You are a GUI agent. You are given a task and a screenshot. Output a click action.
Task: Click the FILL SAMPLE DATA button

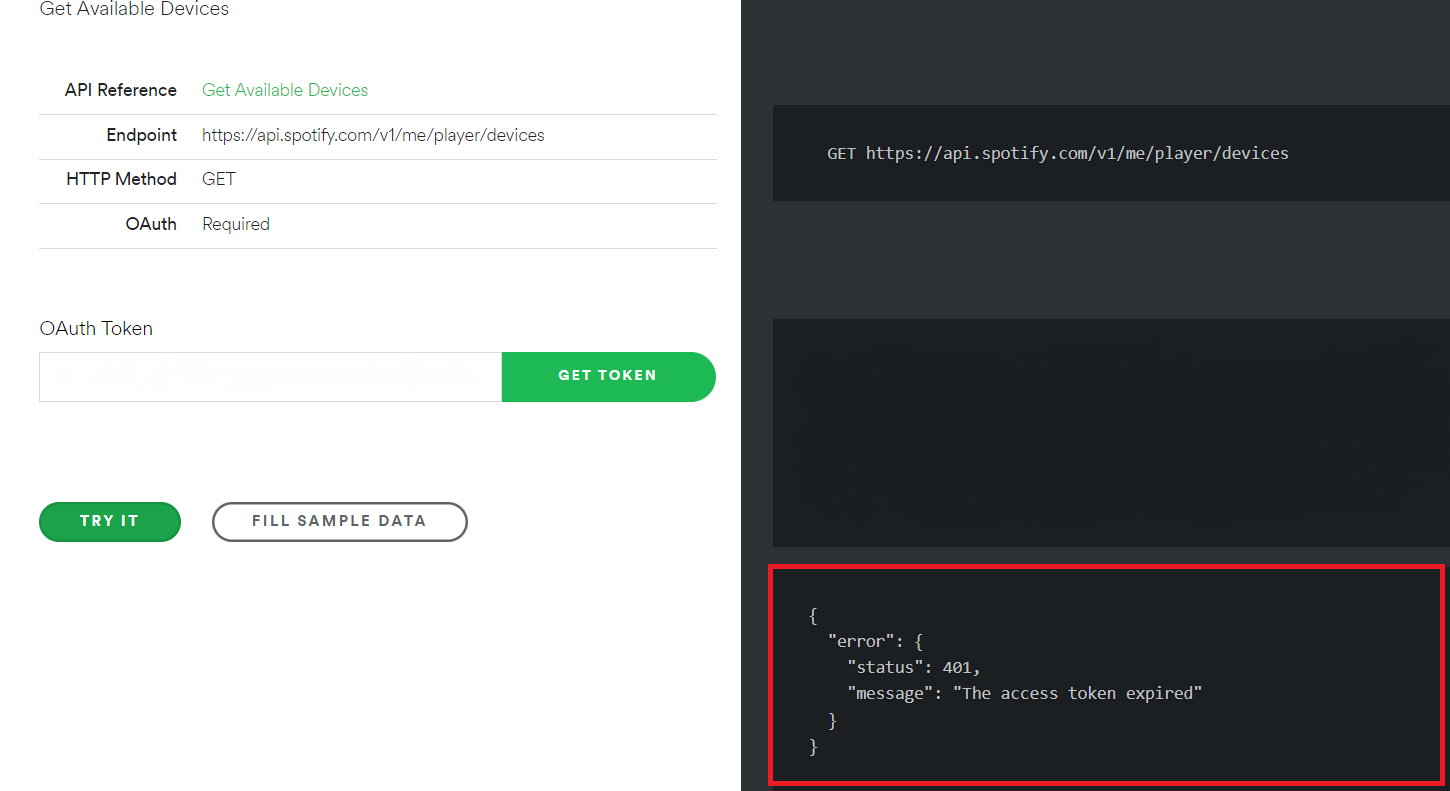339,521
